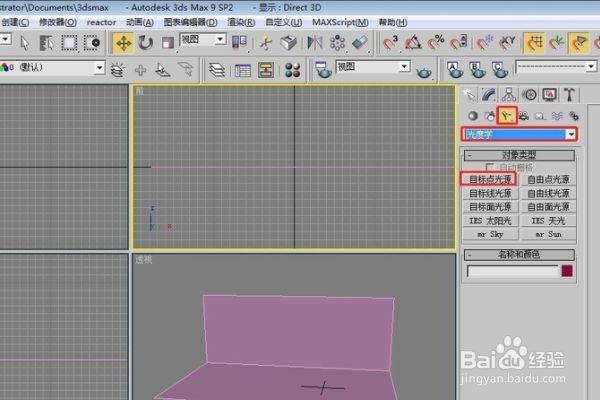Image resolution: width=600 pixels, height=400 pixels.
Task: Choose the Select Object arrow tool
Action: pos(24,43)
